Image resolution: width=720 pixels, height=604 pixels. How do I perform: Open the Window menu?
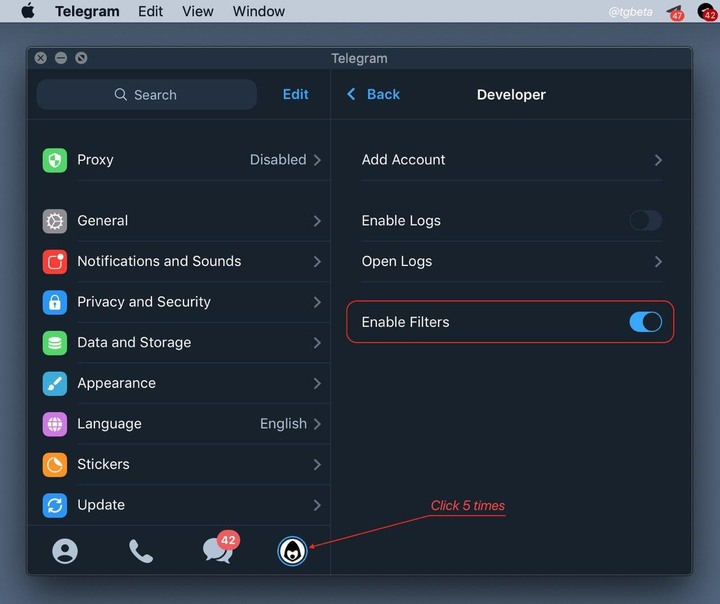(259, 11)
